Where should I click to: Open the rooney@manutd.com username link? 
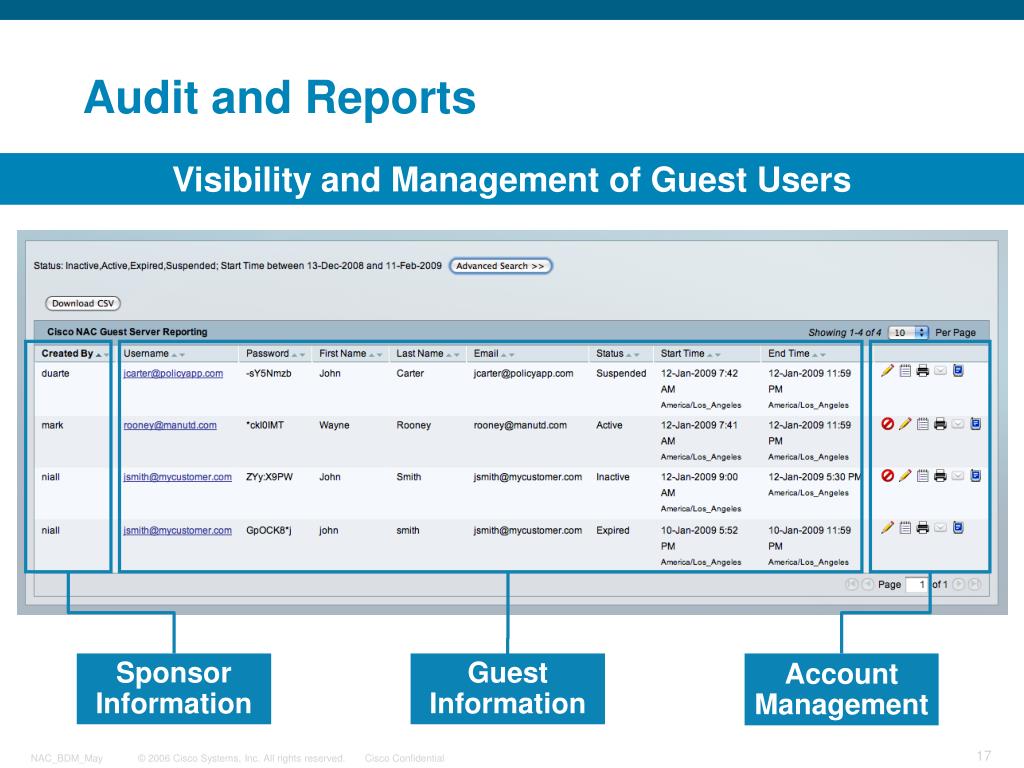170,425
